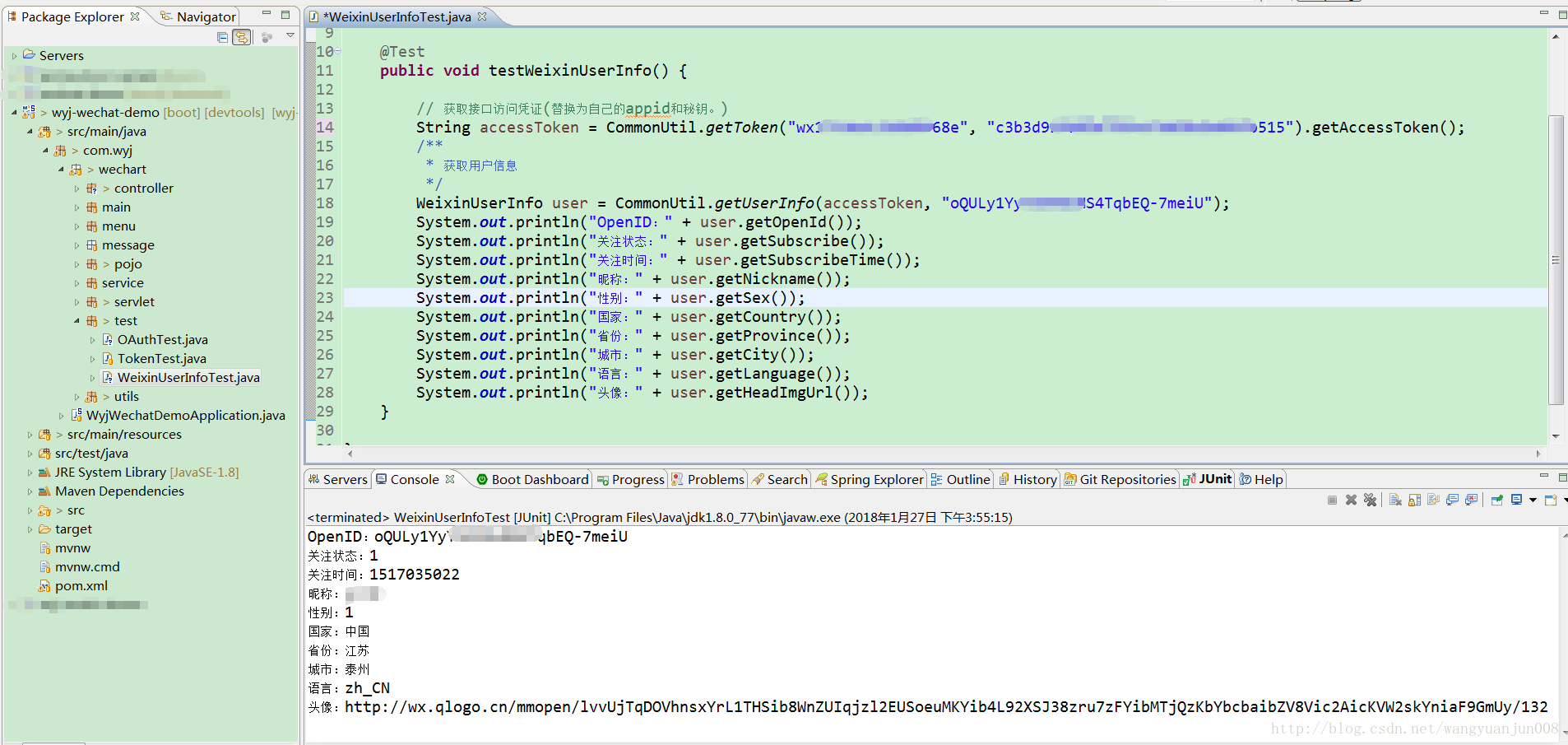Viewport: 1568px width, 745px height.
Task: Toggle show console when standard out changes
Action: (1452, 500)
